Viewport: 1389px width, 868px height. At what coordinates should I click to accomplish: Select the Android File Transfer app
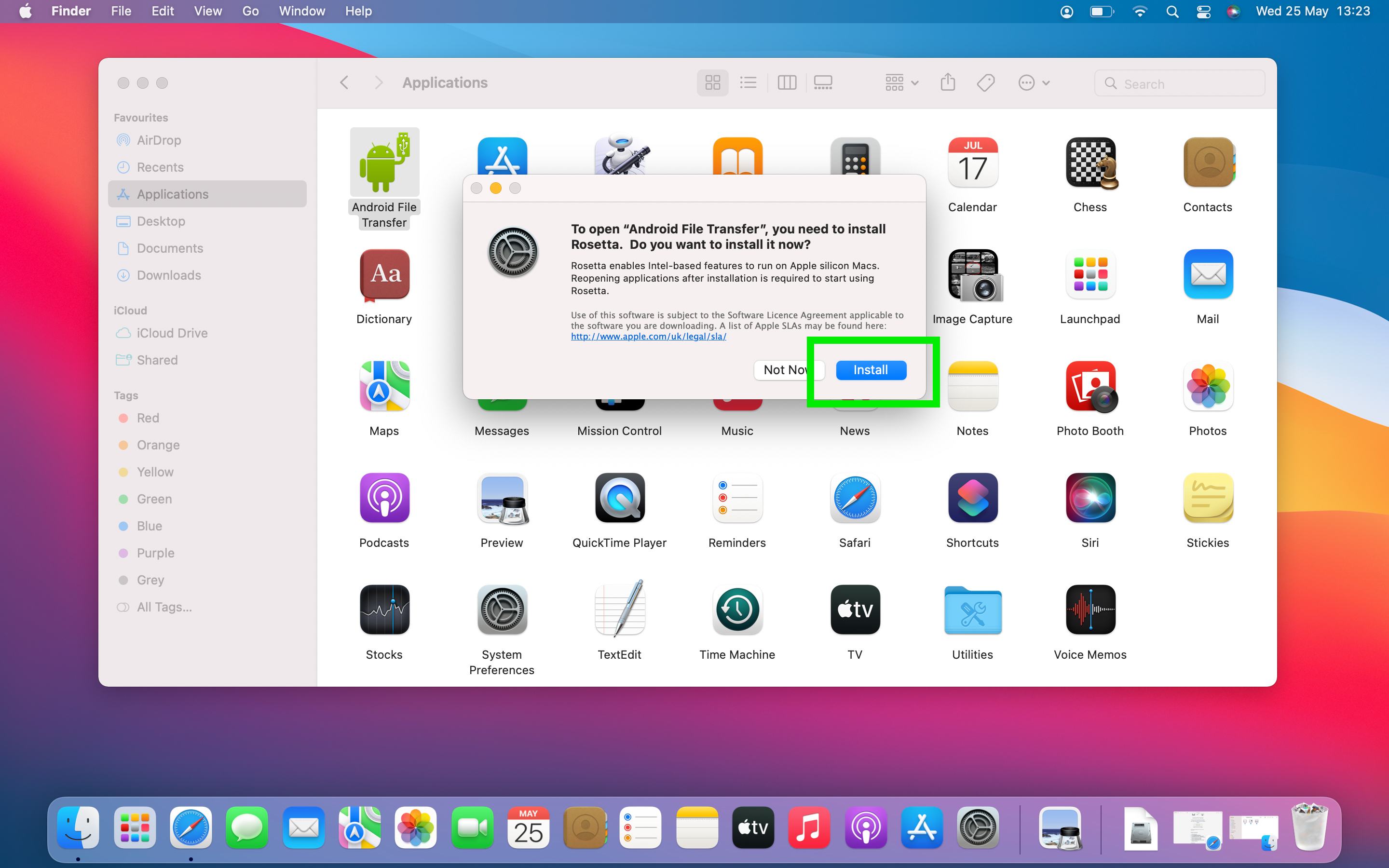coord(384,163)
